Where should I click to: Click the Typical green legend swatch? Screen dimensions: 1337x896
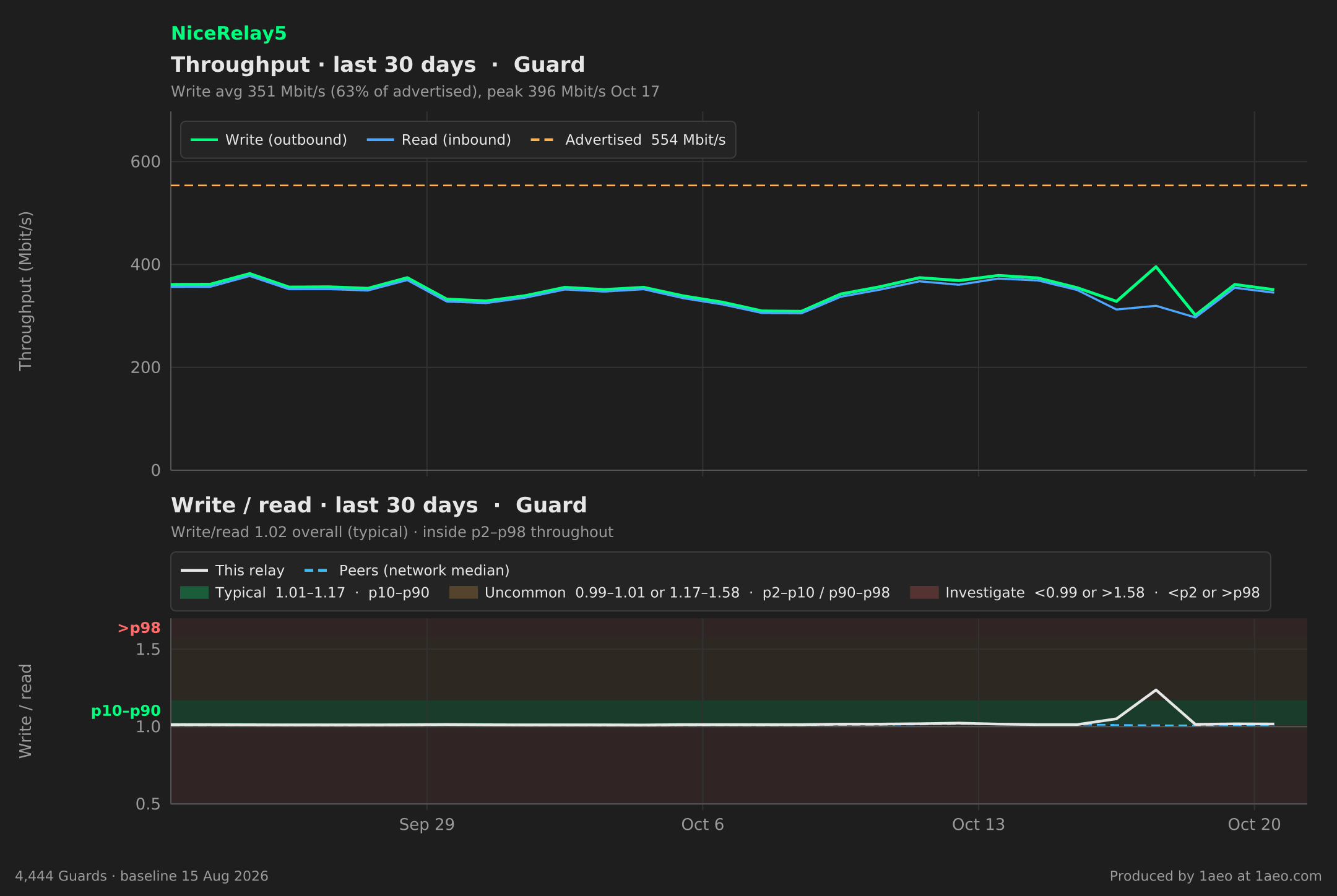click(x=194, y=593)
